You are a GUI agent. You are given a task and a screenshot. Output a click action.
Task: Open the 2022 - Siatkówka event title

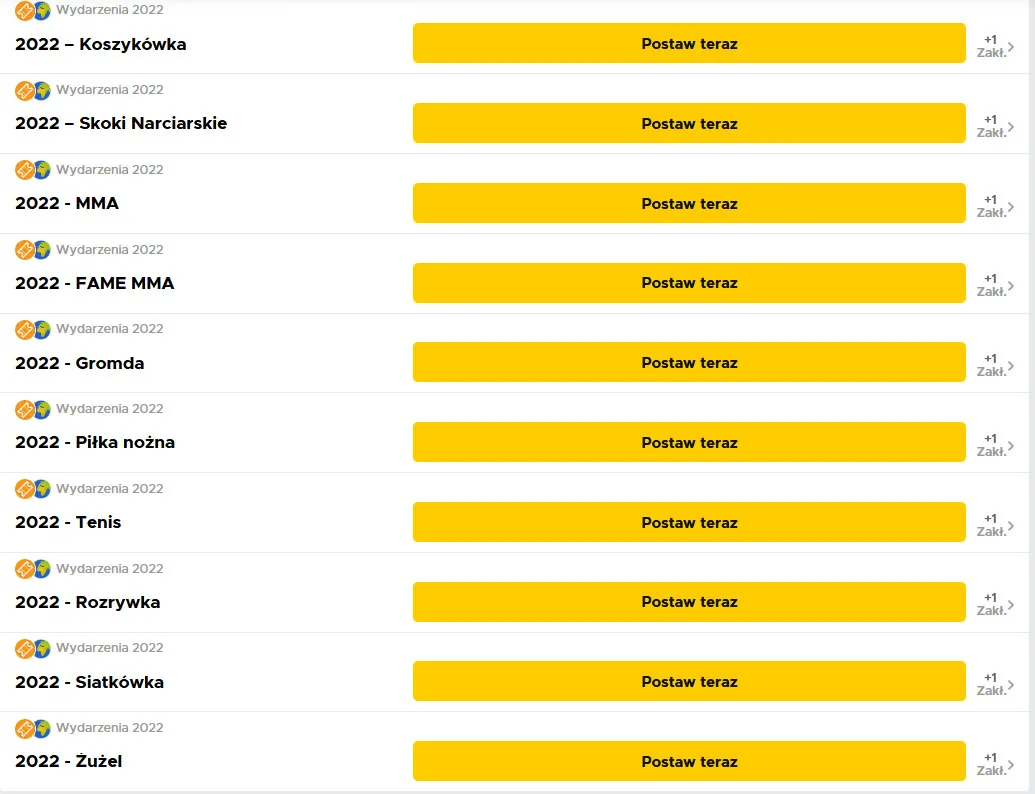[89, 682]
